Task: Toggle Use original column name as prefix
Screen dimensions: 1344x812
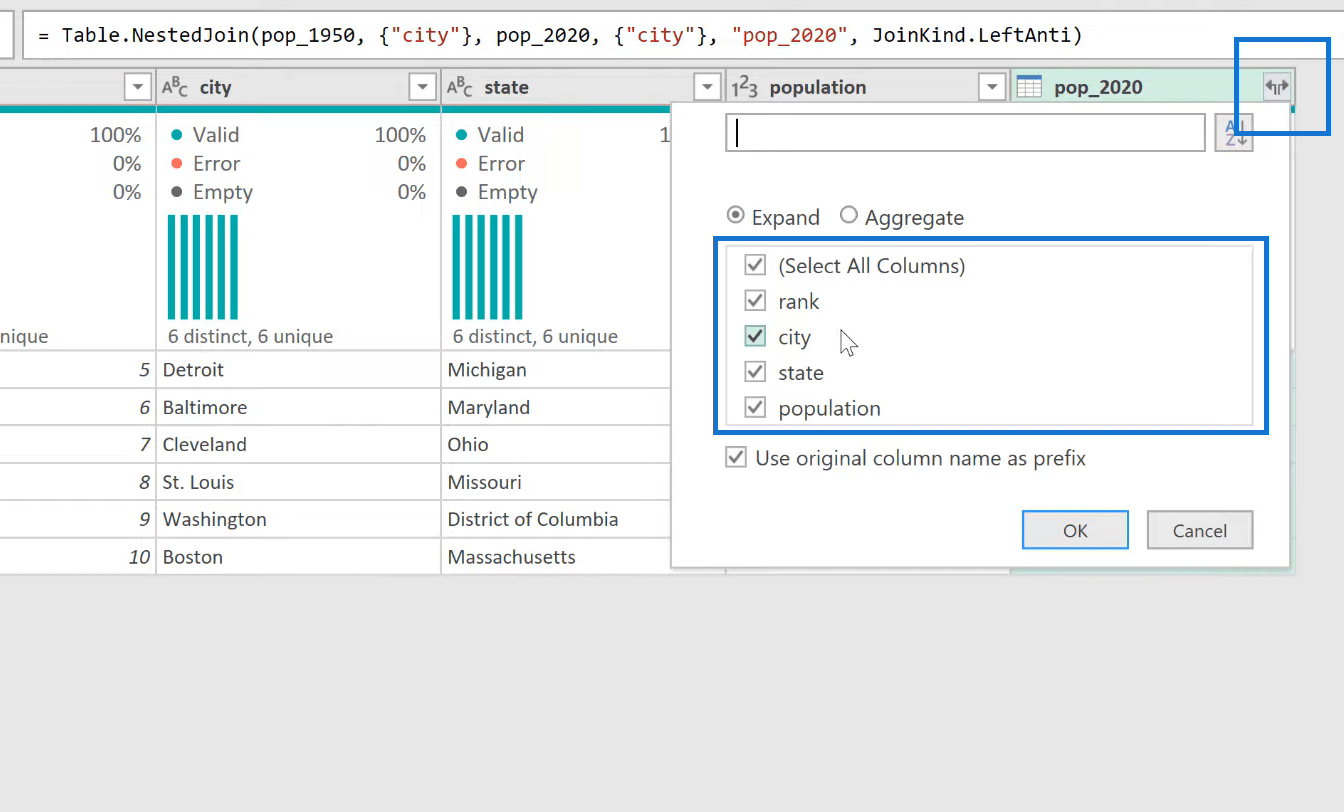Action: (736, 458)
